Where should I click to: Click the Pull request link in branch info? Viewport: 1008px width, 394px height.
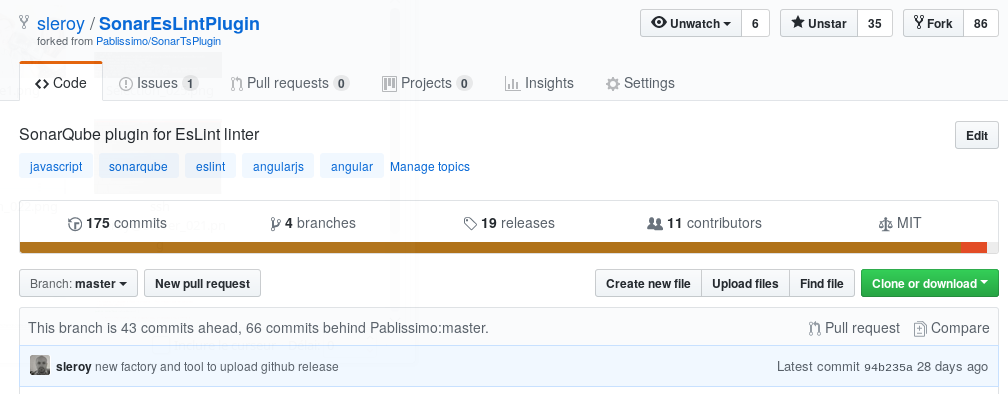pyautogui.click(x=854, y=328)
